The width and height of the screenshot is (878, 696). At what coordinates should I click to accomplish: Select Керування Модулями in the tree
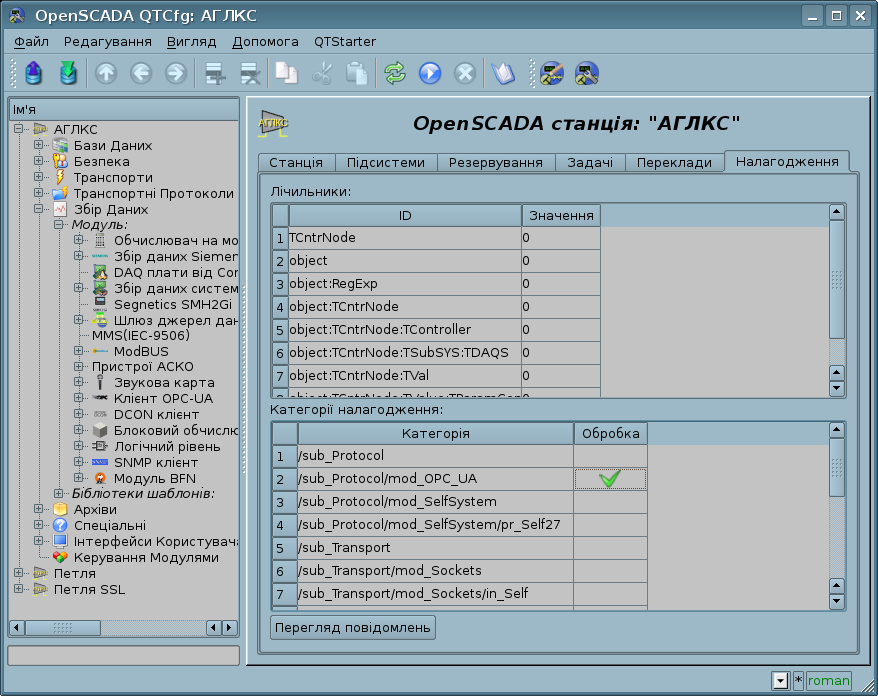point(145,557)
